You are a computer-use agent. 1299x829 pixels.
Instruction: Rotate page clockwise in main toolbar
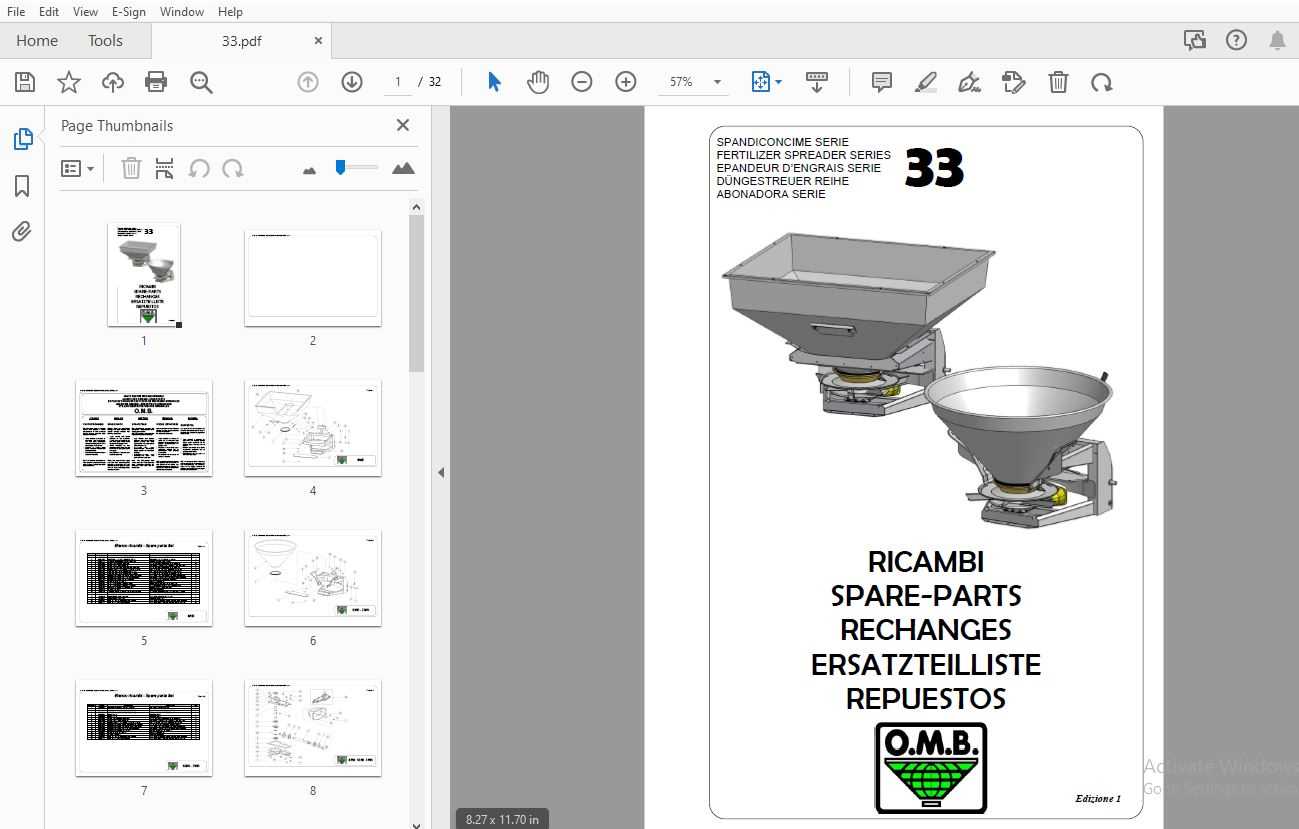(x=1102, y=82)
